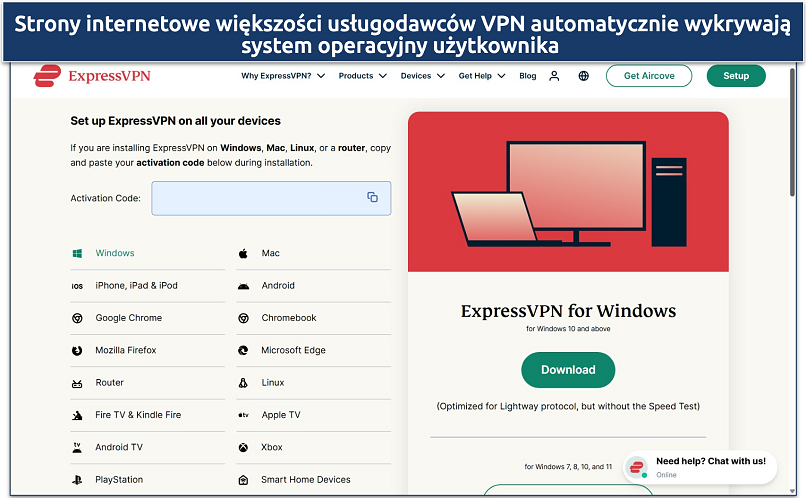The height and width of the screenshot is (498, 806).
Task: Click inside the Activation Code field
Action: tap(258, 198)
